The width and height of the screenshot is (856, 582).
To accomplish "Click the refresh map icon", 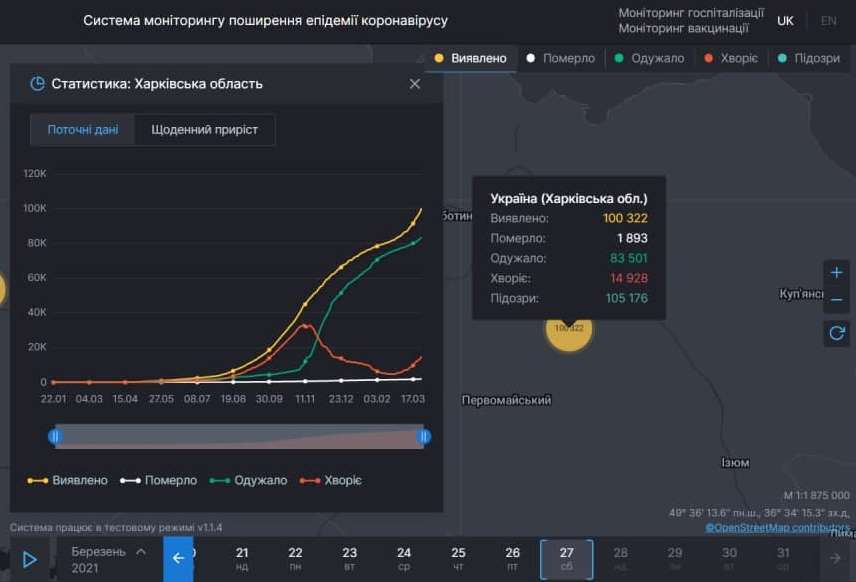I will click(x=836, y=333).
